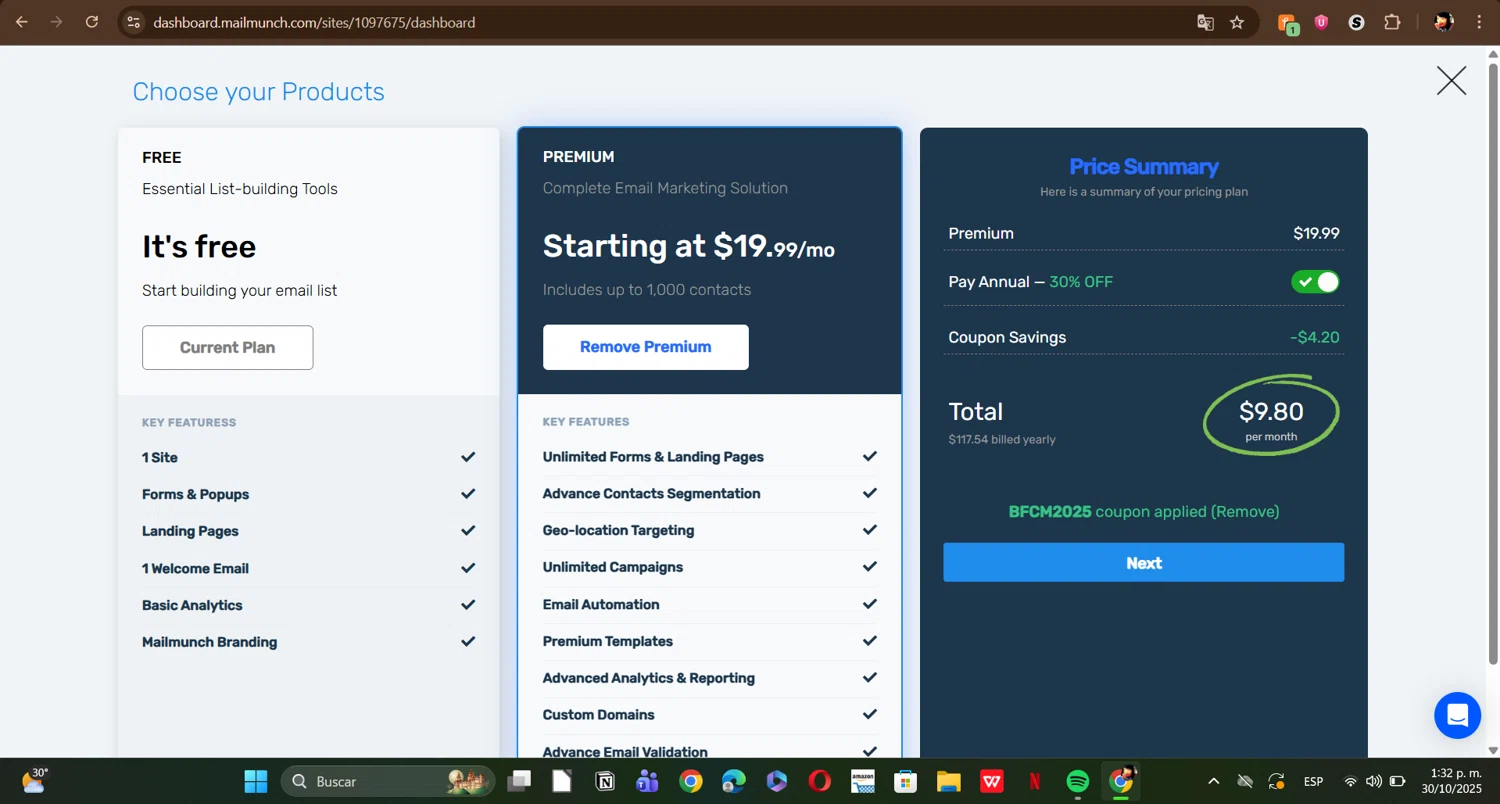Viewport: 1500px width, 804px height.
Task: Open the black S extension icon
Action: pos(1356,22)
